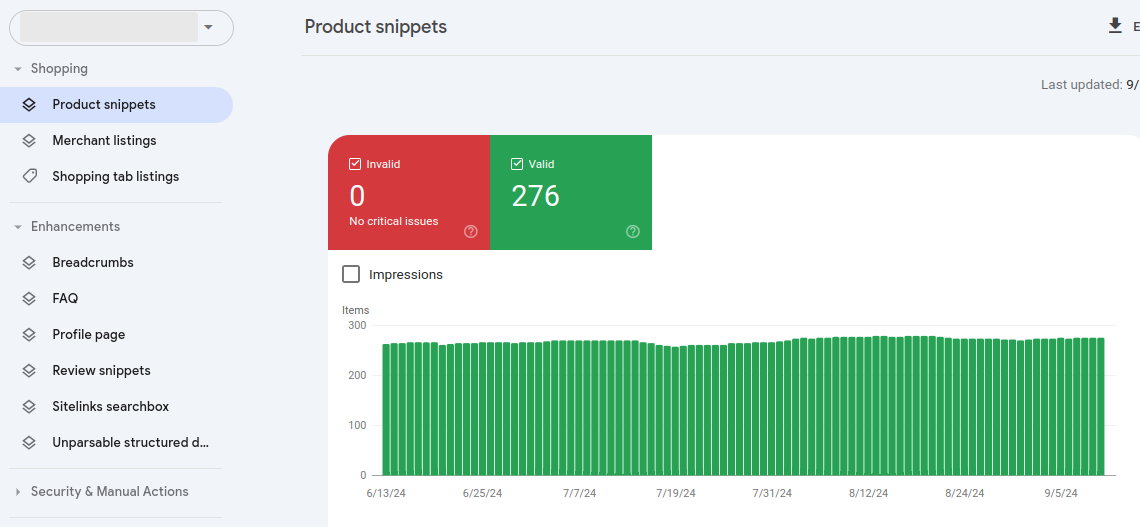Screen dimensions: 1140x527
Task: Uncheck the Invalid checkbox
Action: [355, 164]
